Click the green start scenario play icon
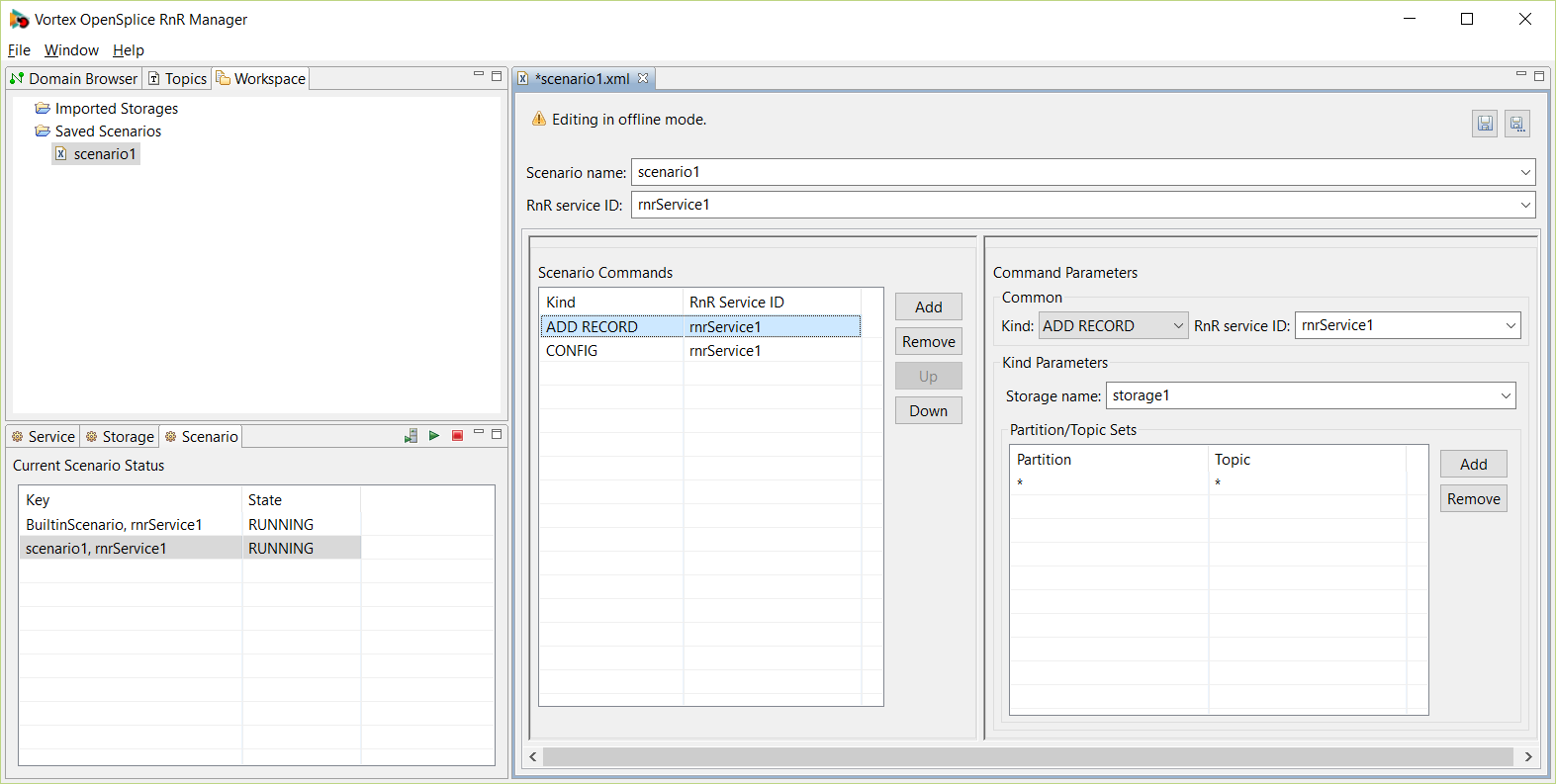This screenshot has width=1556, height=784. [434, 435]
